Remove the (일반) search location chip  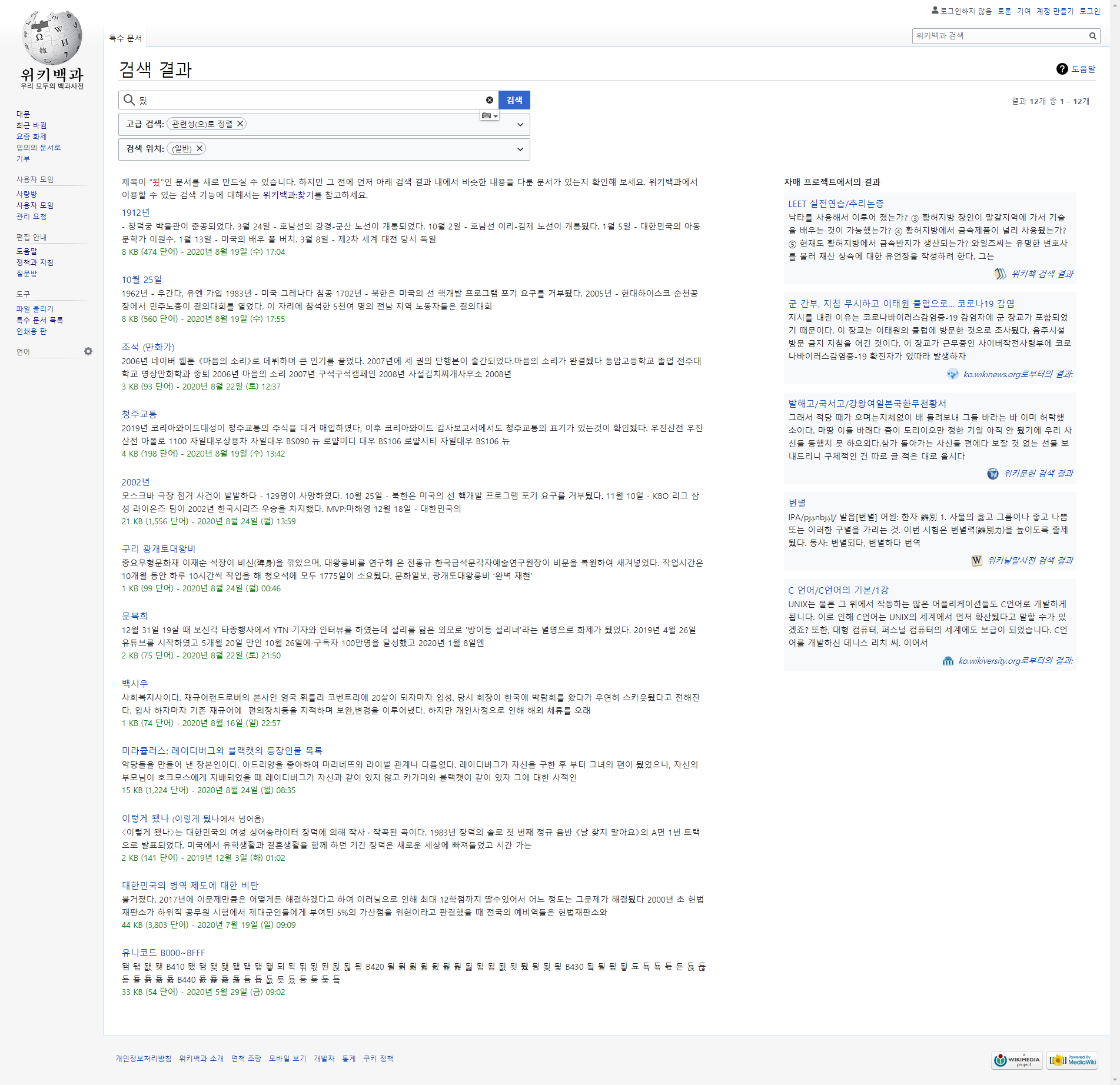(200, 148)
